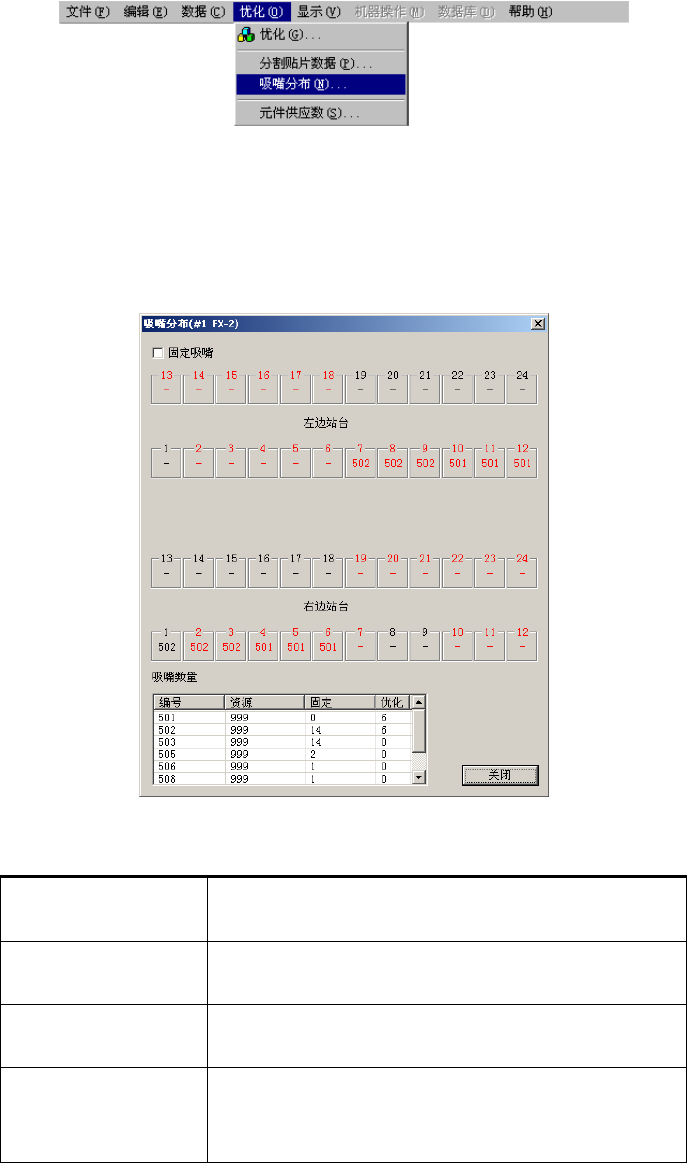Click 右边站台 empty slot 8
The width and height of the screenshot is (687, 1163).
(x=393, y=645)
